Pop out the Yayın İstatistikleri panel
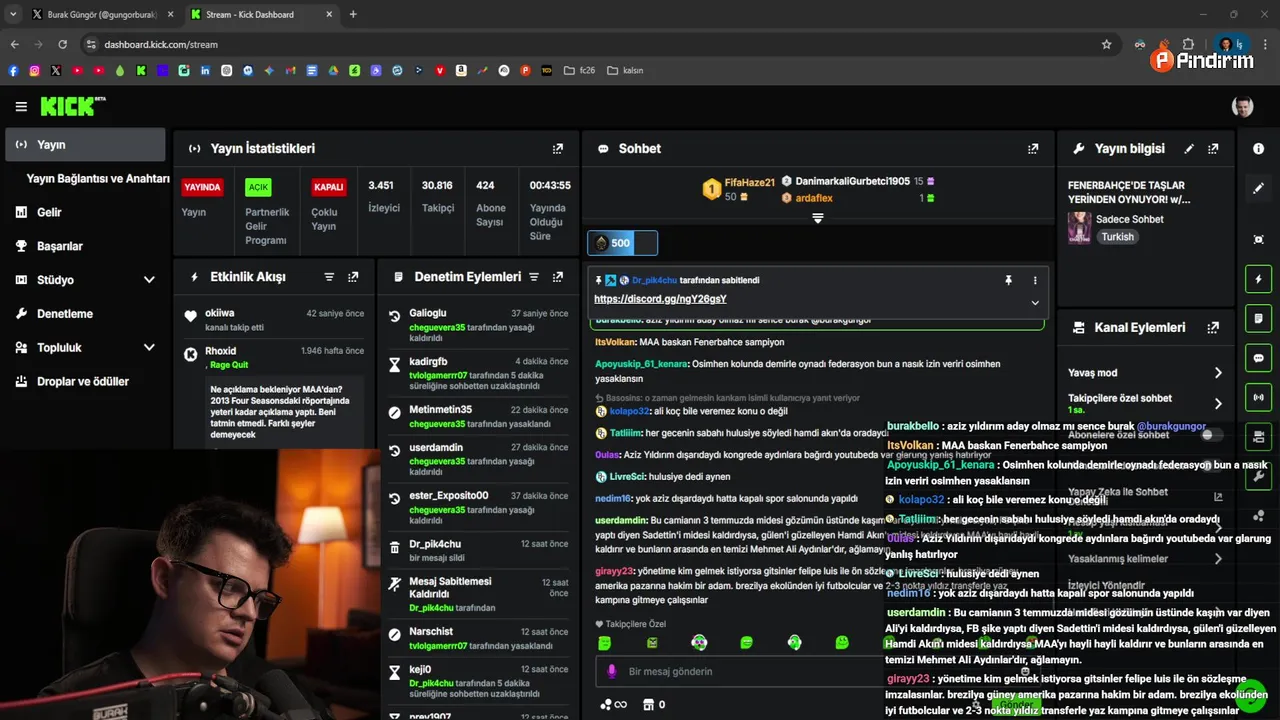The width and height of the screenshot is (1280, 720). click(557, 148)
